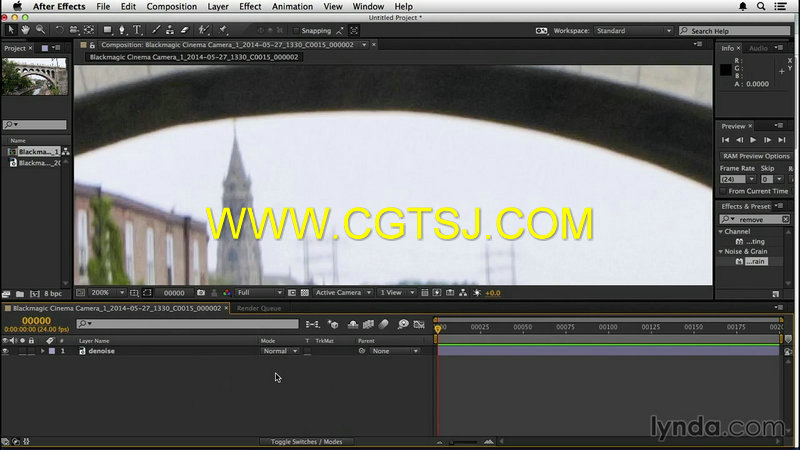Collapse the Channel effects category
The height and width of the screenshot is (450, 800).
pos(721,232)
